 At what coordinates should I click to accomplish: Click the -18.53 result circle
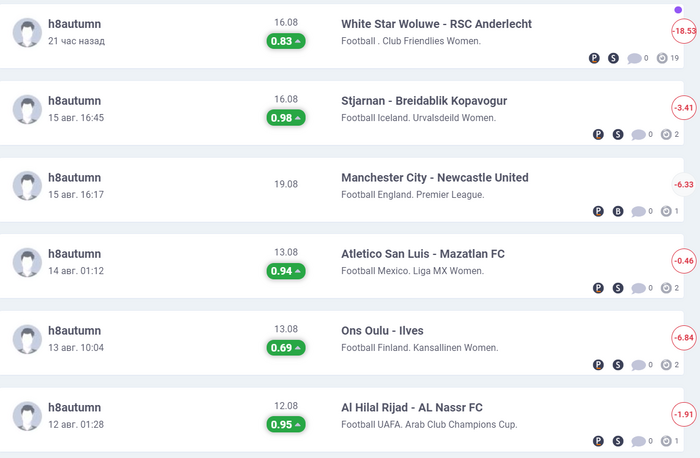[x=685, y=32]
